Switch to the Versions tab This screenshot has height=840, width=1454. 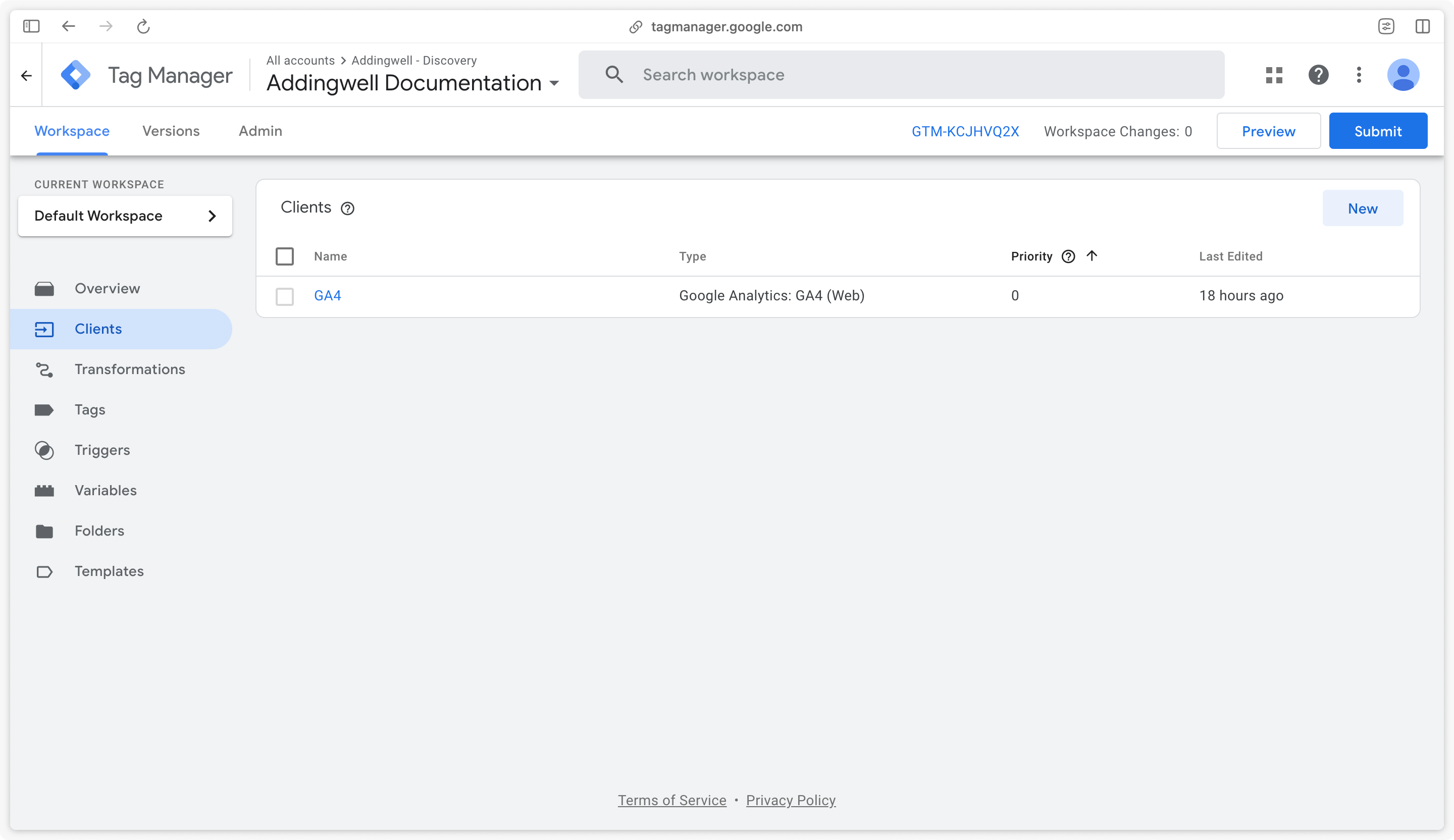[x=171, y=131]
